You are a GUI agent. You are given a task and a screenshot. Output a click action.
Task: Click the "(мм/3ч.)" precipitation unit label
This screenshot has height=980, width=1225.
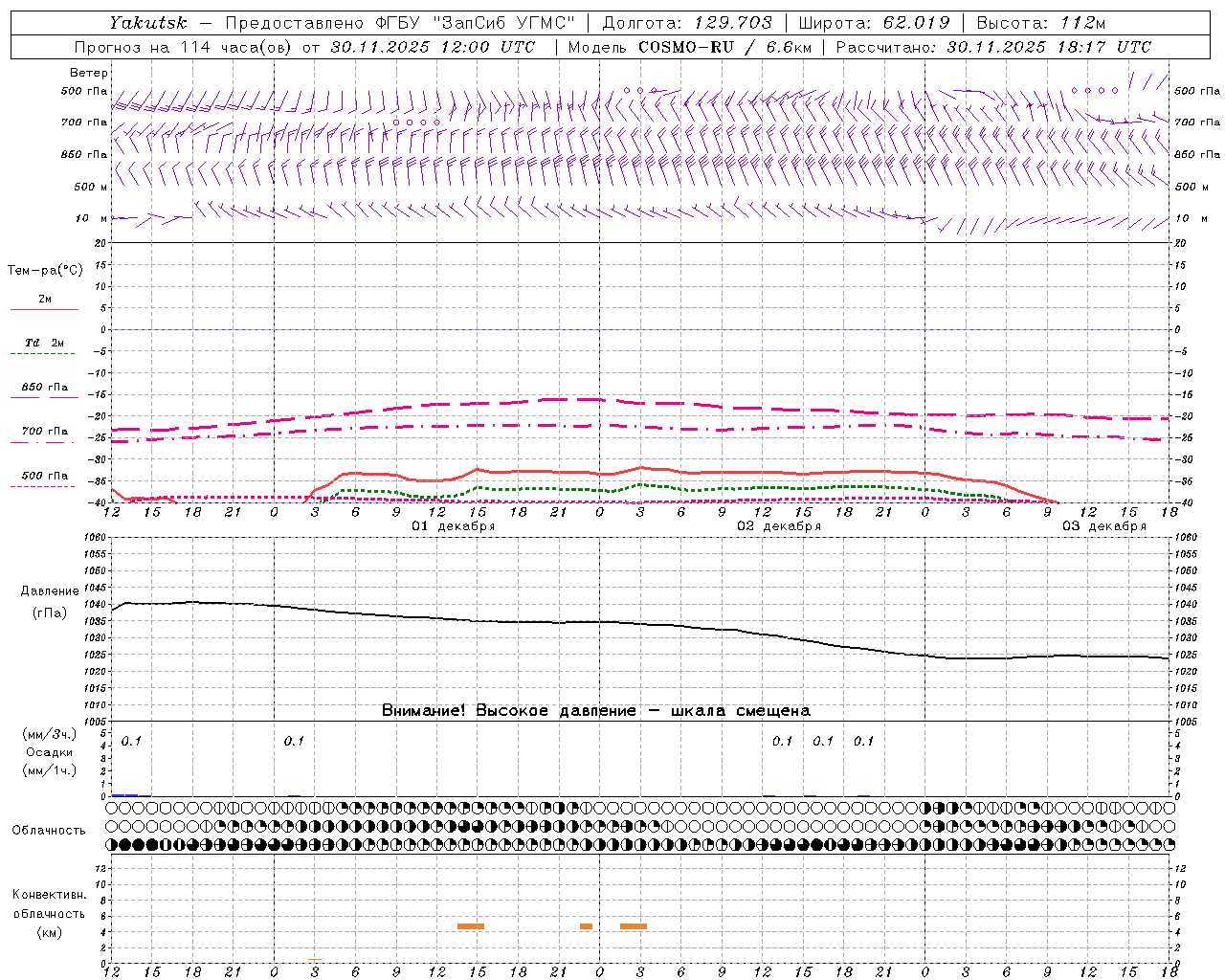[50, 734]
